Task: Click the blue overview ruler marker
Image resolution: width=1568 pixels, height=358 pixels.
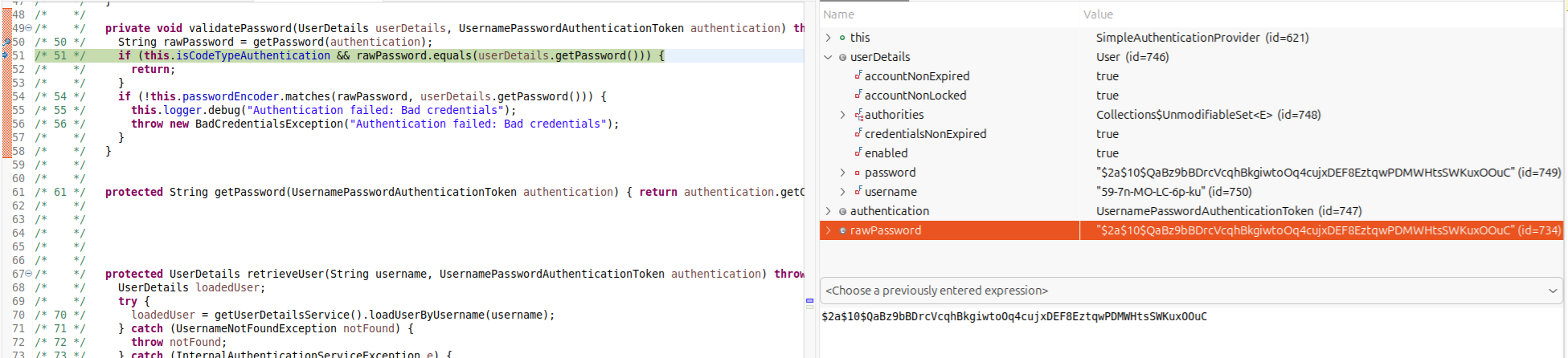Action: (x=809, y=300)
